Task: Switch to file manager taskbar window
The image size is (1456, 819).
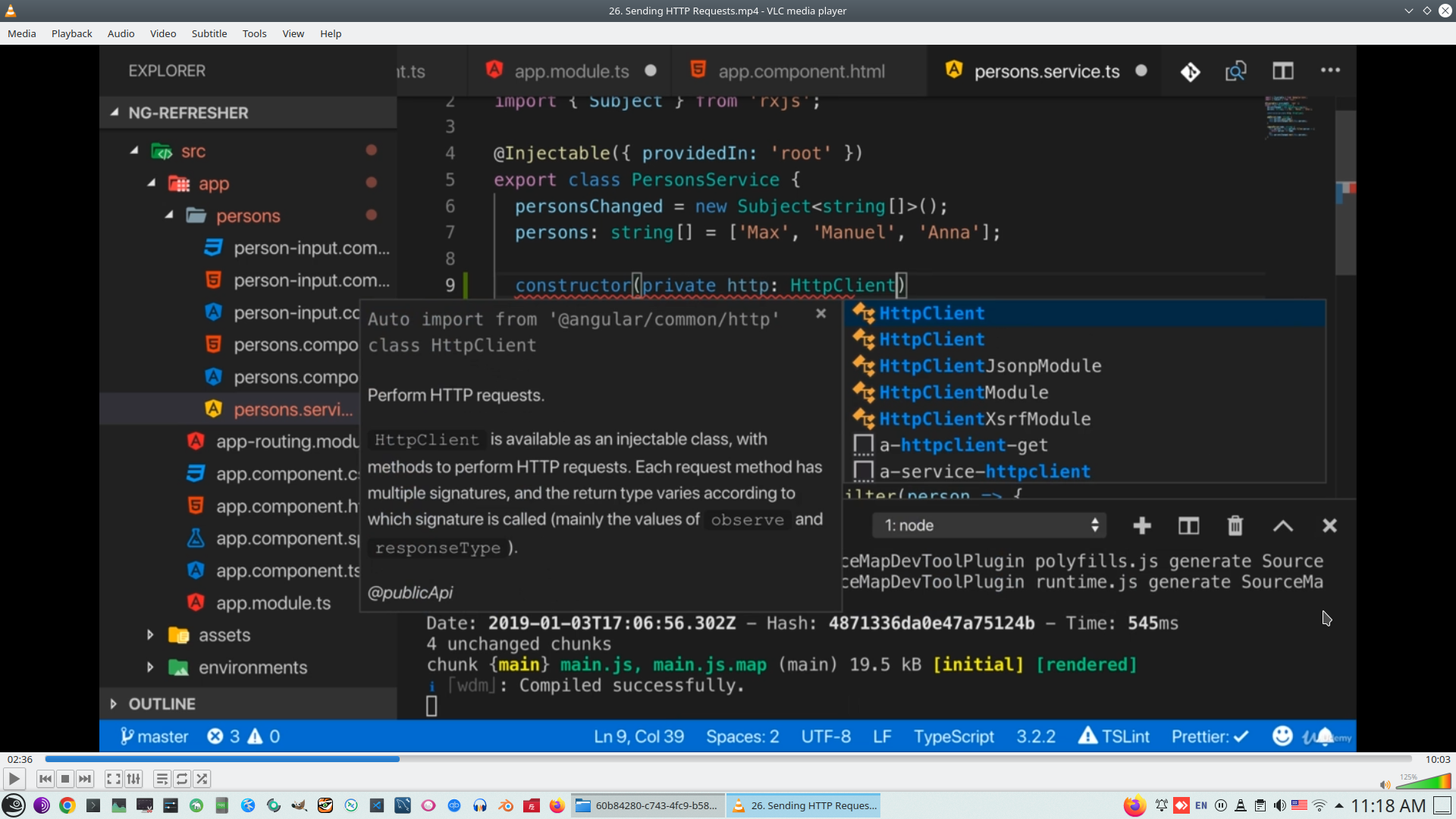Action: (x=648, y=805)
